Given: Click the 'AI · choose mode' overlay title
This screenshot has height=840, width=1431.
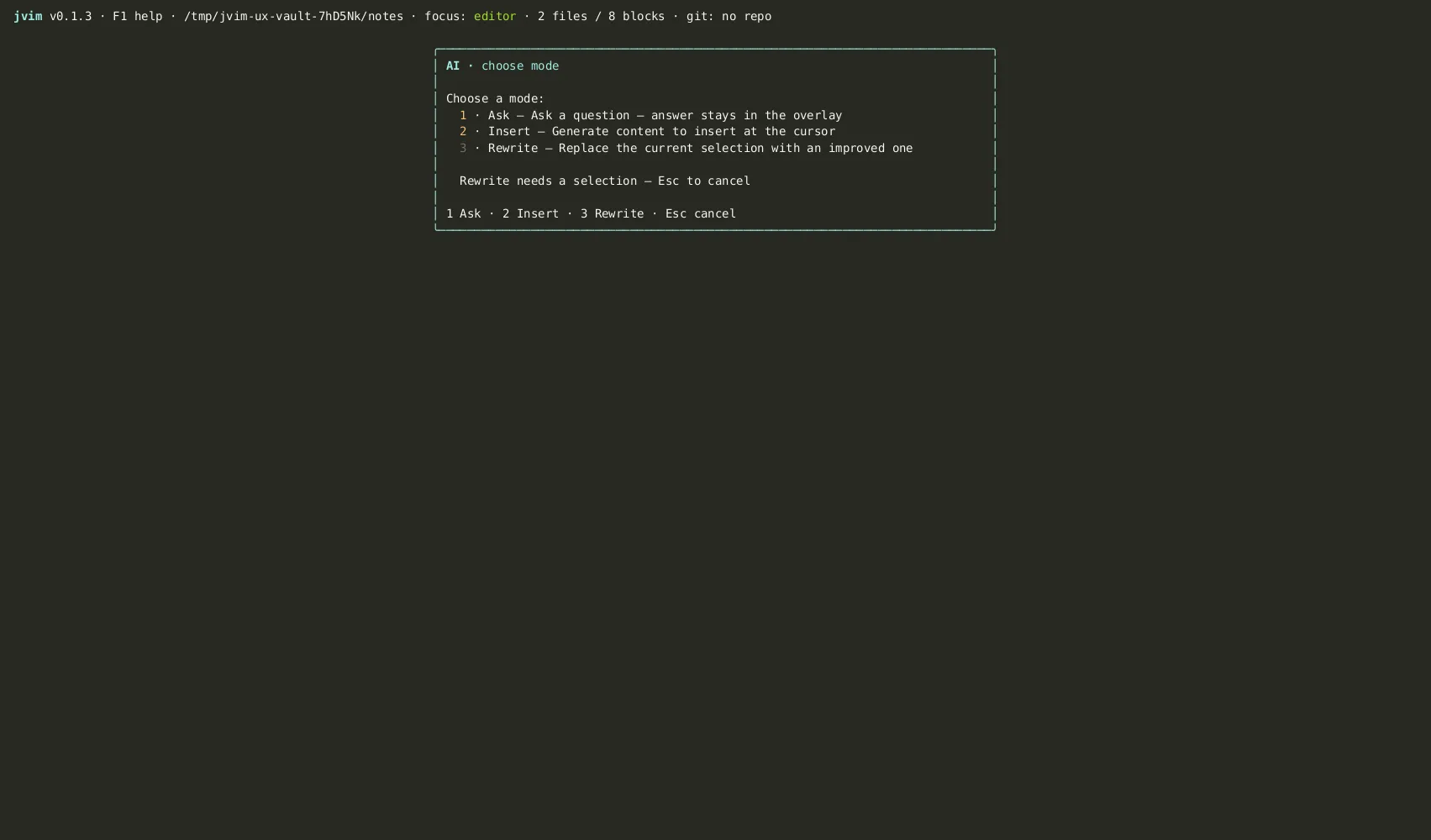Looking at the screenshot, I should coord(502,66).
